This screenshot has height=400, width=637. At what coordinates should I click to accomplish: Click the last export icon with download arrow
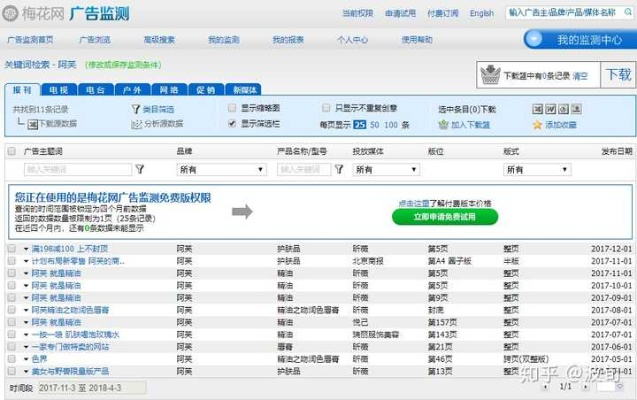[x=576, y=109]
